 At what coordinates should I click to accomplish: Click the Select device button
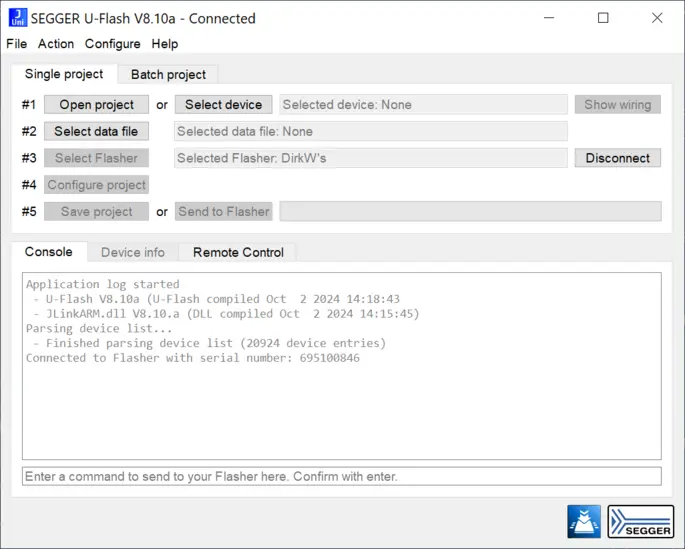(x=224, y=105)
